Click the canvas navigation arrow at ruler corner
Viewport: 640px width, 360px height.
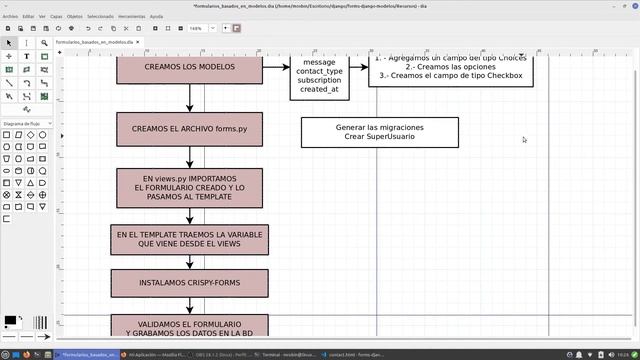click(60, 52)
